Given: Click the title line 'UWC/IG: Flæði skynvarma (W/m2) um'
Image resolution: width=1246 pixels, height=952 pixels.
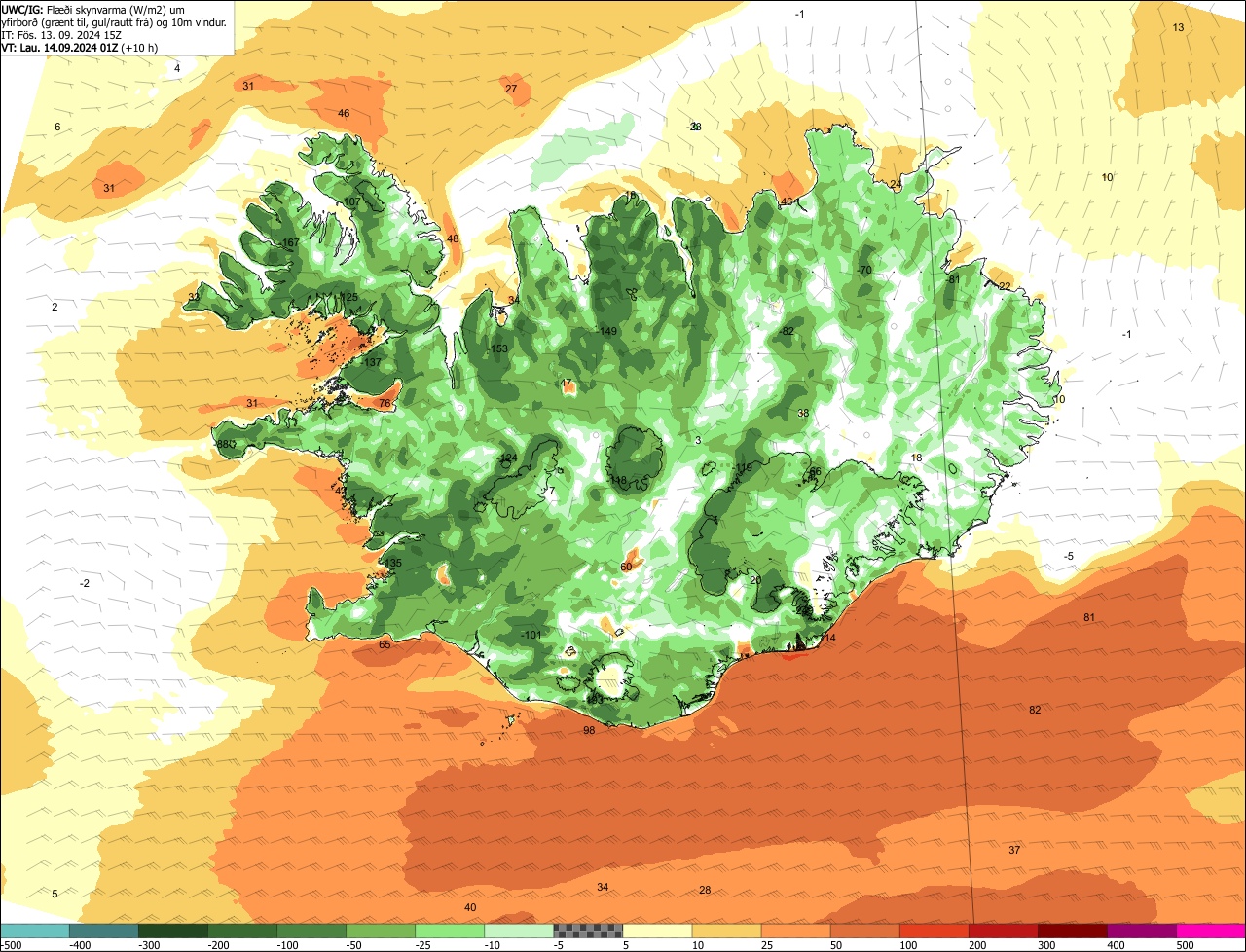Looking at the screenshot, I should click(x=93, y=9).
